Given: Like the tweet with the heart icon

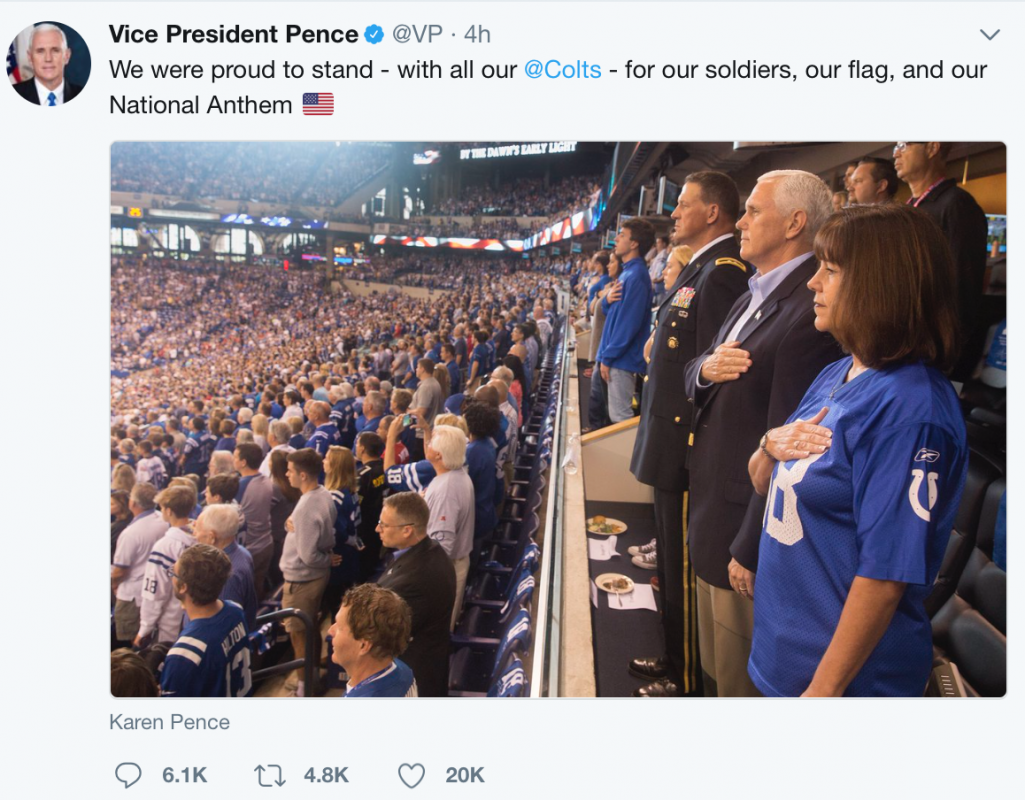Looking at the screenshot, I should click(412, 775).
